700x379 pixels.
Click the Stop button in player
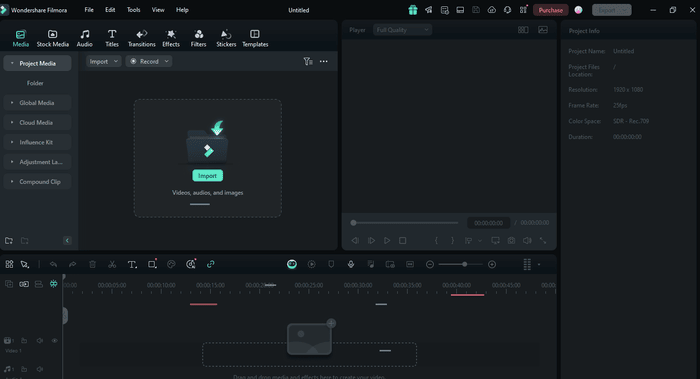(x=402, y=241)
